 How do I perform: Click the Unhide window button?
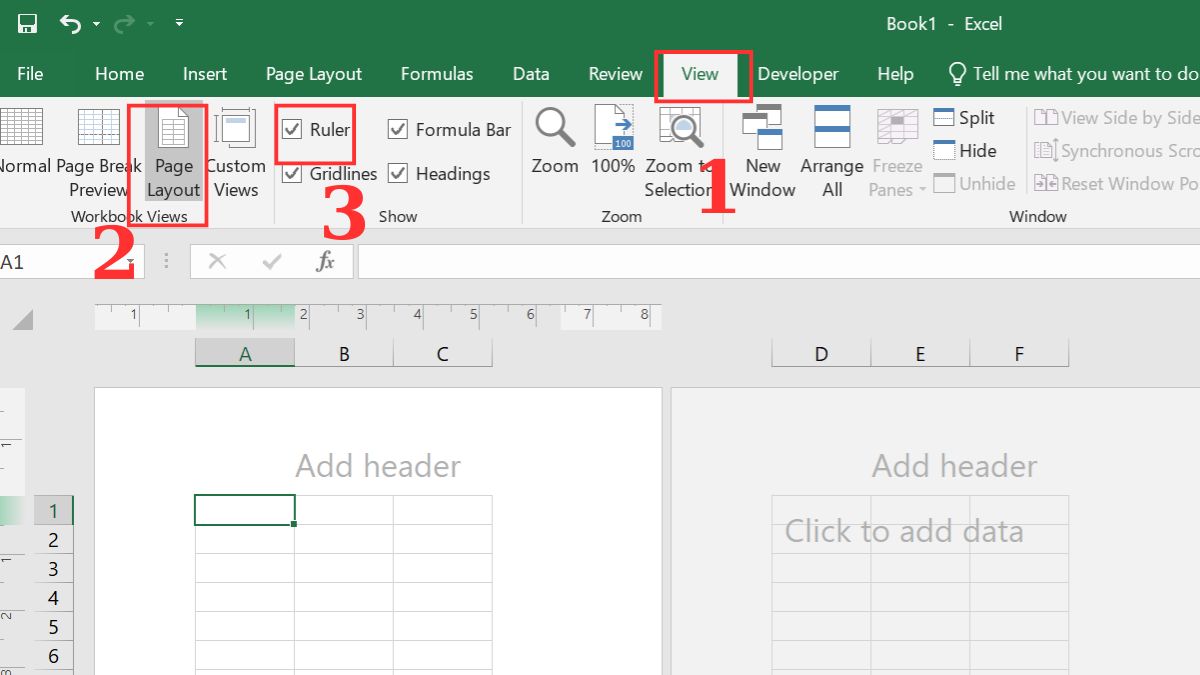click(974, 184)
